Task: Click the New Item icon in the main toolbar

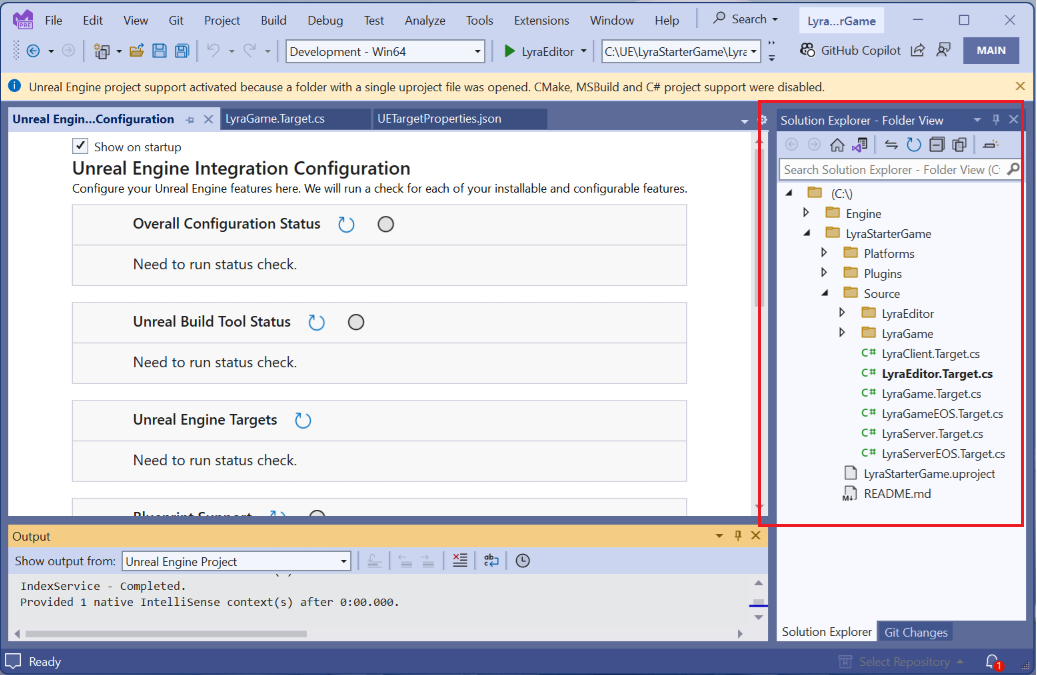Action: point(101,51)
